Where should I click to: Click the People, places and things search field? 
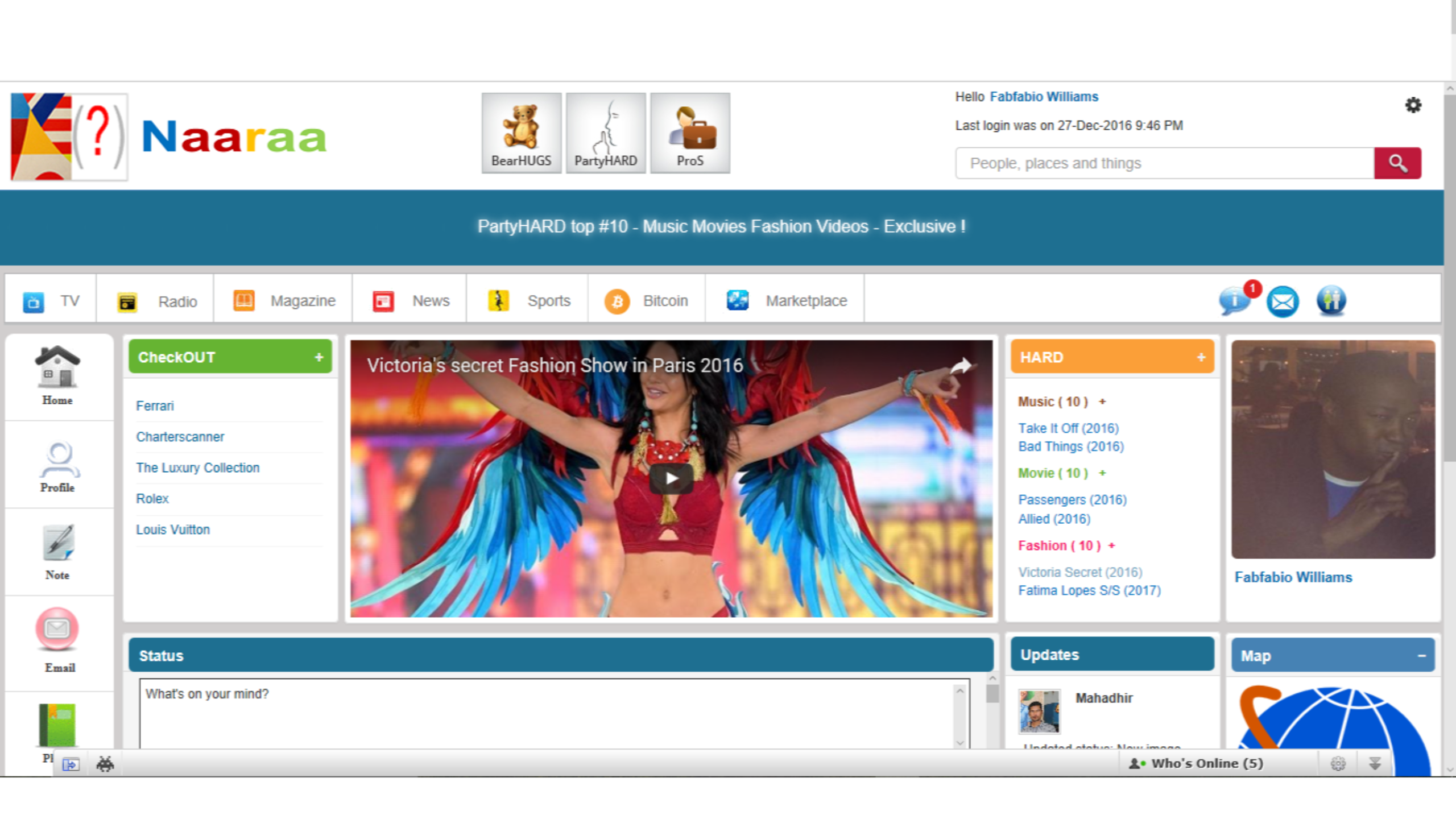pos(1165,163)
